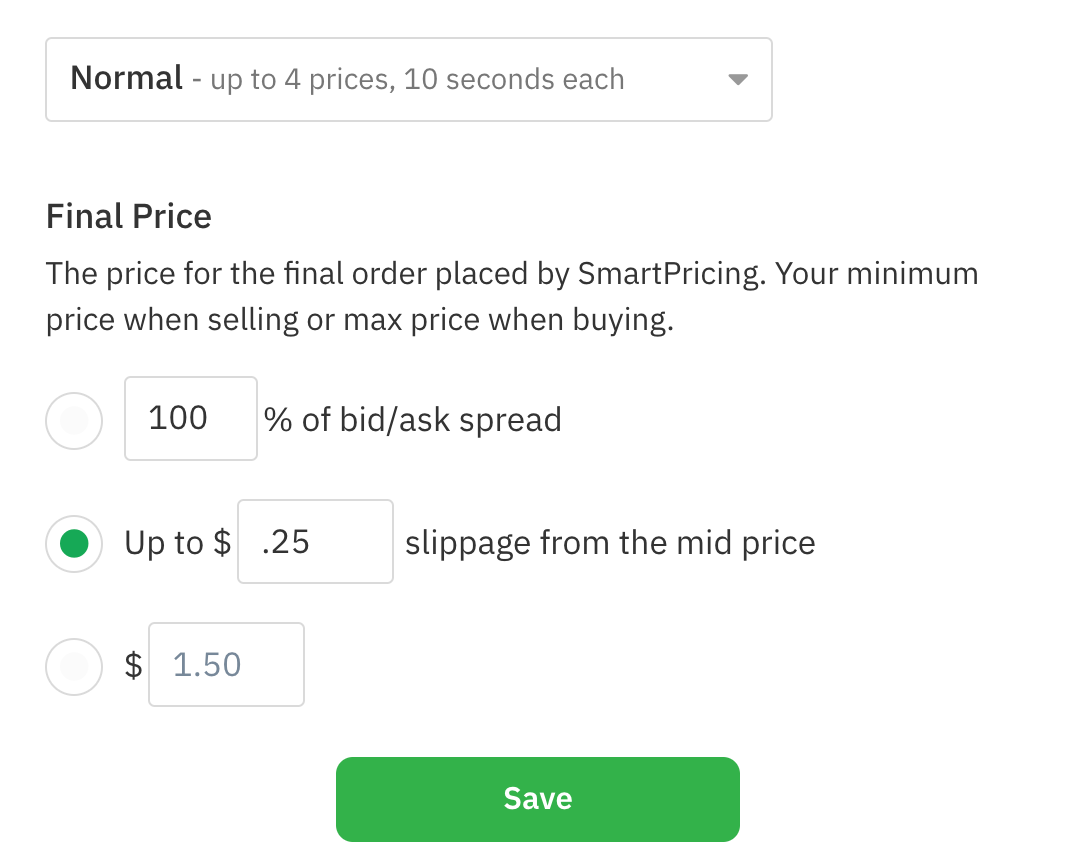The width and height of the screenshot is (1066, 862).
Task: Click the .25 slippage input box
Action: [x=314, y=541]
